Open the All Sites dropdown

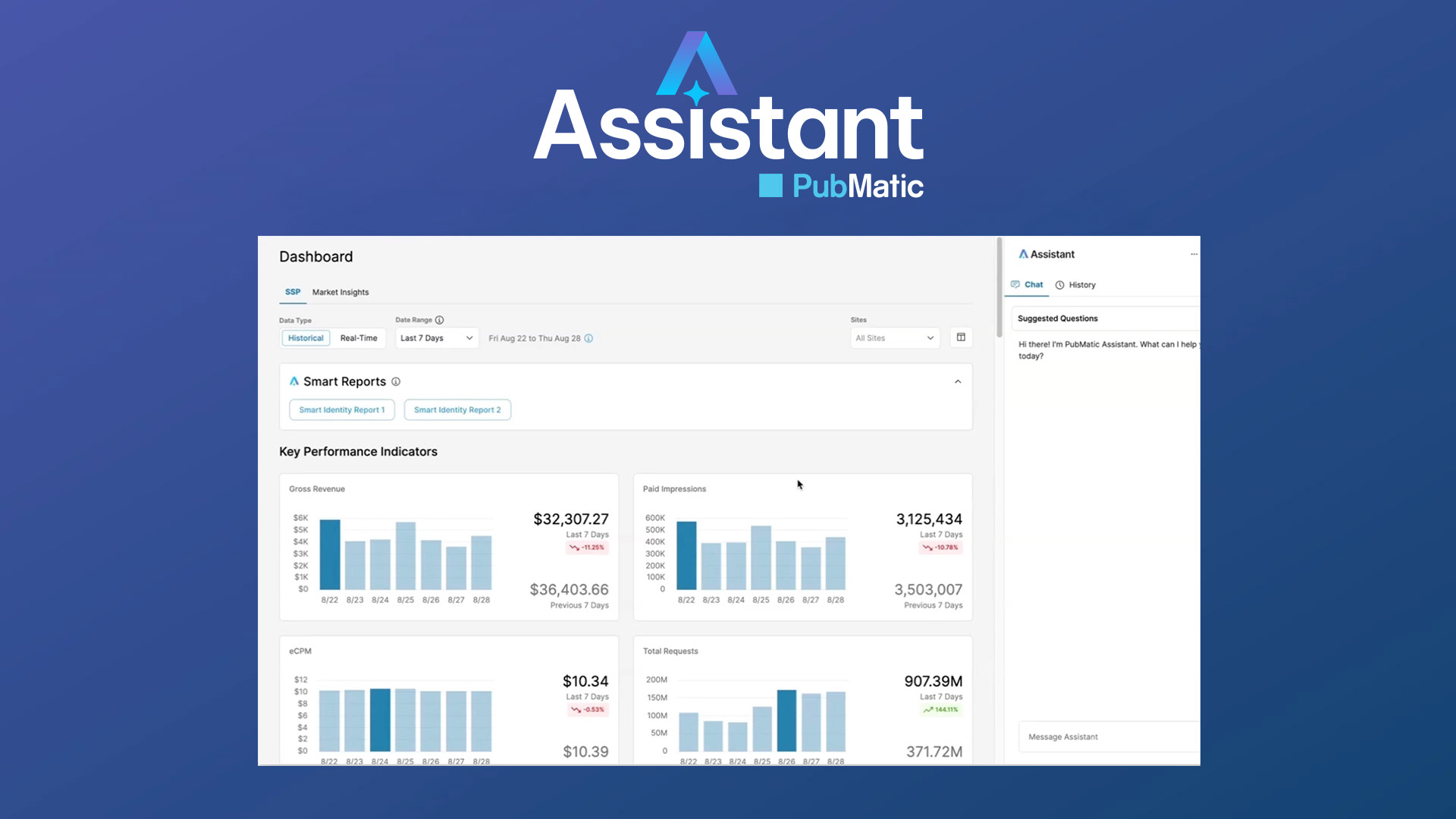894,337
